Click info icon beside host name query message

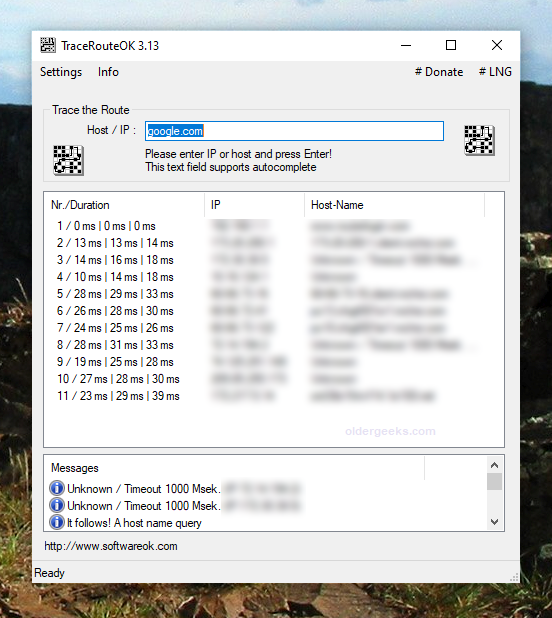[x=57, y=522]
